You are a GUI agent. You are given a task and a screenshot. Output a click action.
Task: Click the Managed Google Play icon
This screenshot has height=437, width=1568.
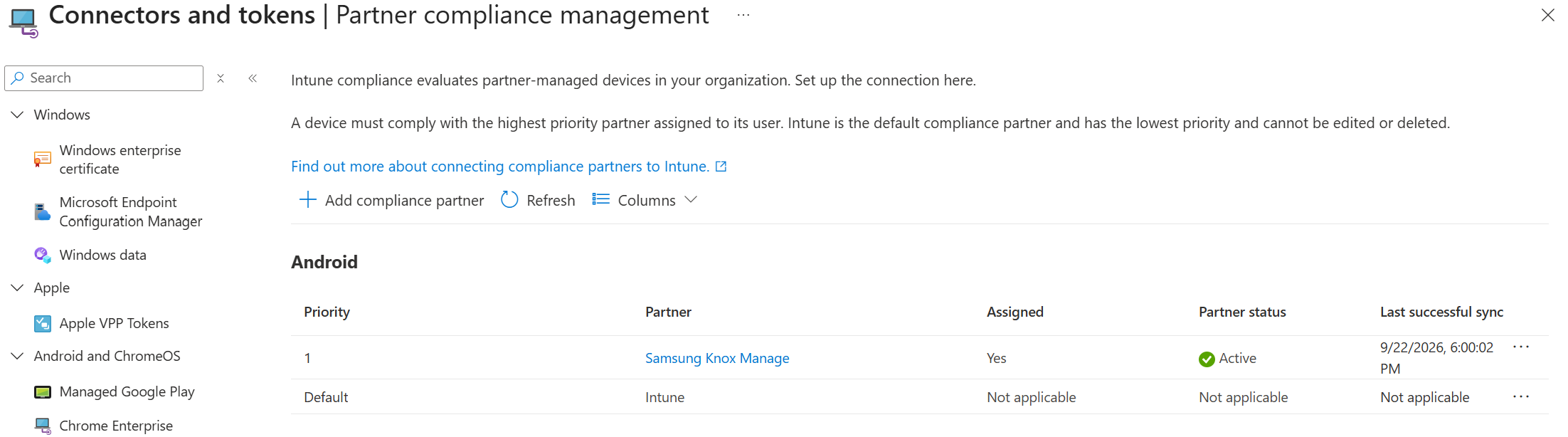tap(43, 392)
